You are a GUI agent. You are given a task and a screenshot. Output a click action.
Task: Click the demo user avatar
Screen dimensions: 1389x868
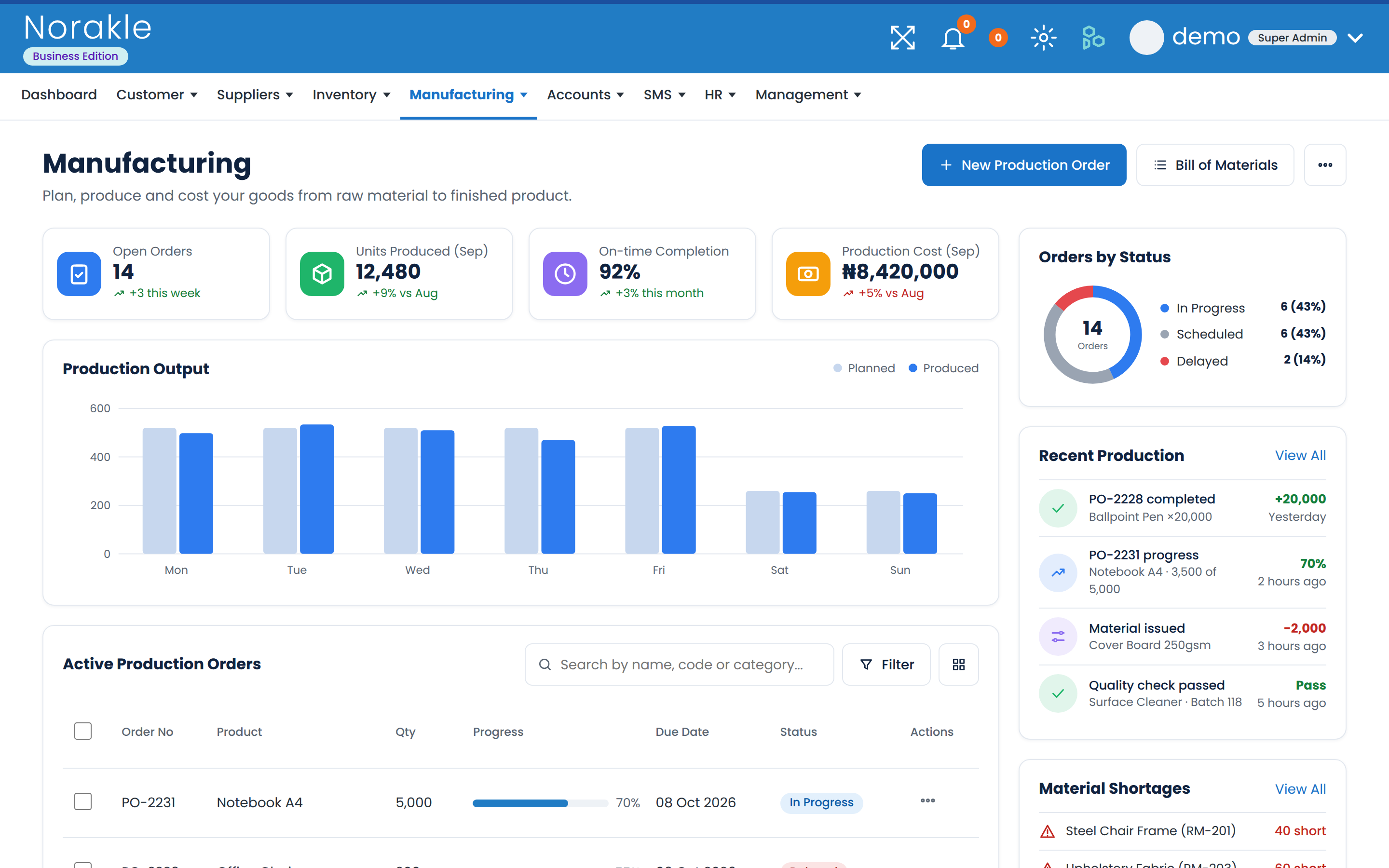point(1146,38)
